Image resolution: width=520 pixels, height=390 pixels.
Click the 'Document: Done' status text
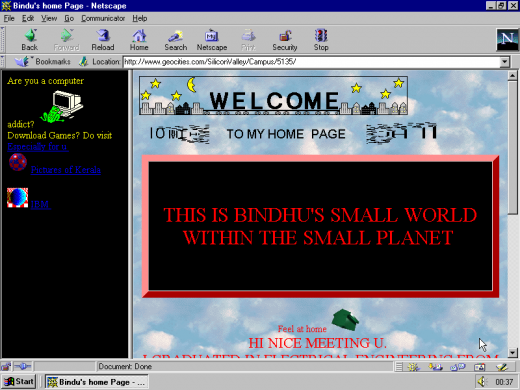click(x=125, y=367)
